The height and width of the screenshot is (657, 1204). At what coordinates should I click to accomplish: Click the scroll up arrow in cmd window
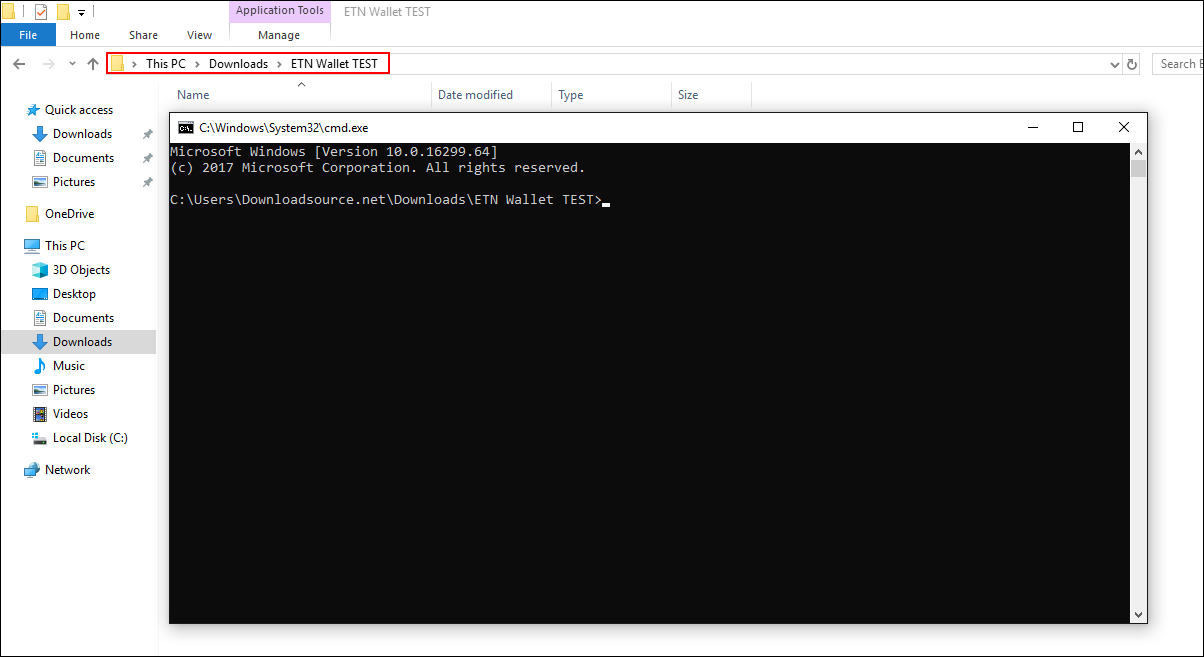1138,151
